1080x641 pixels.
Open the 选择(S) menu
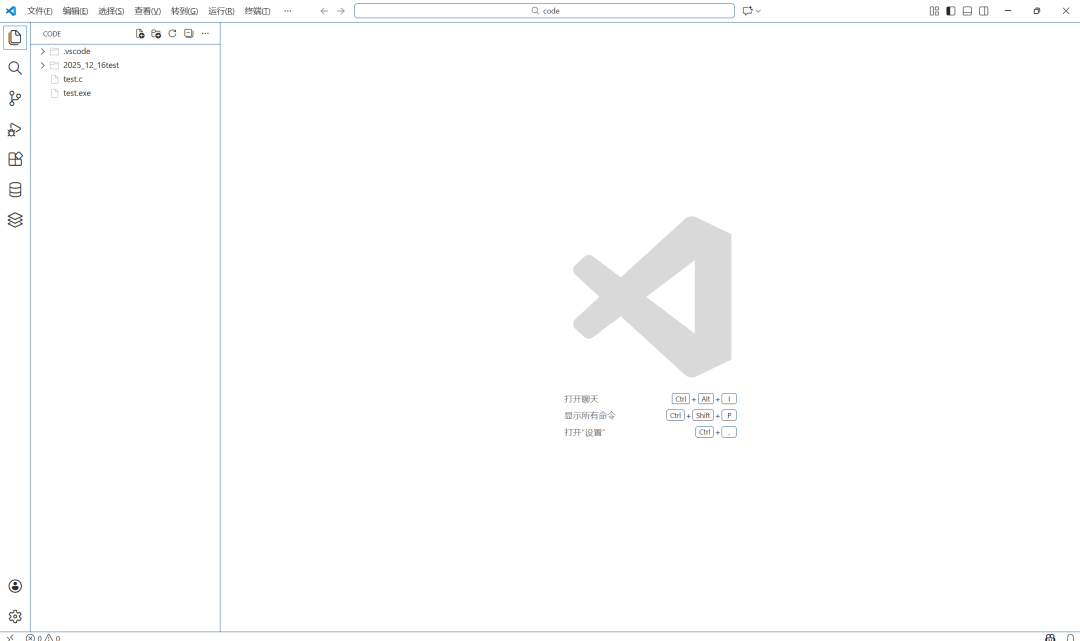coord(111,11)
